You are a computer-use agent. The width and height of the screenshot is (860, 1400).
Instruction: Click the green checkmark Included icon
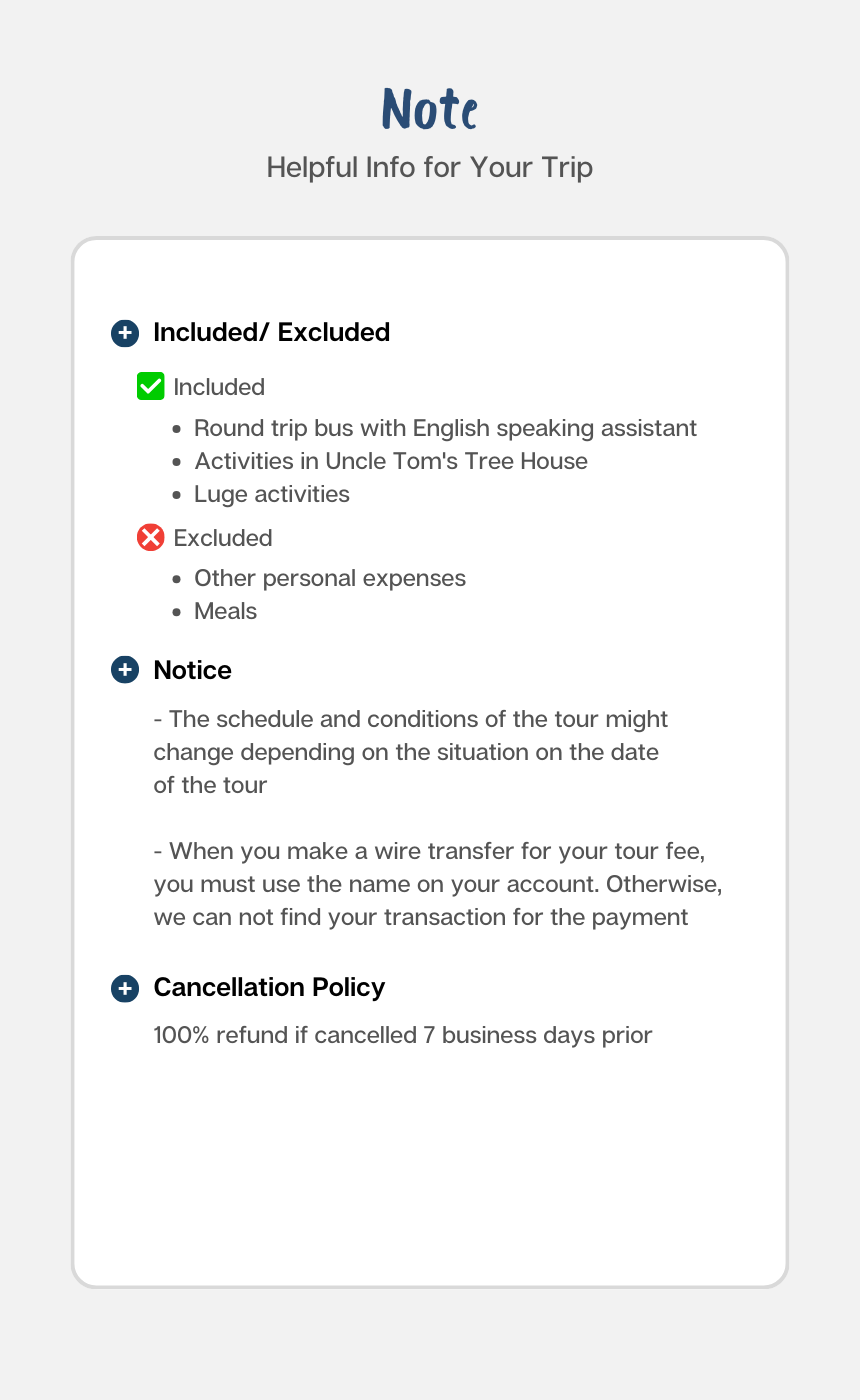[150, 386]
